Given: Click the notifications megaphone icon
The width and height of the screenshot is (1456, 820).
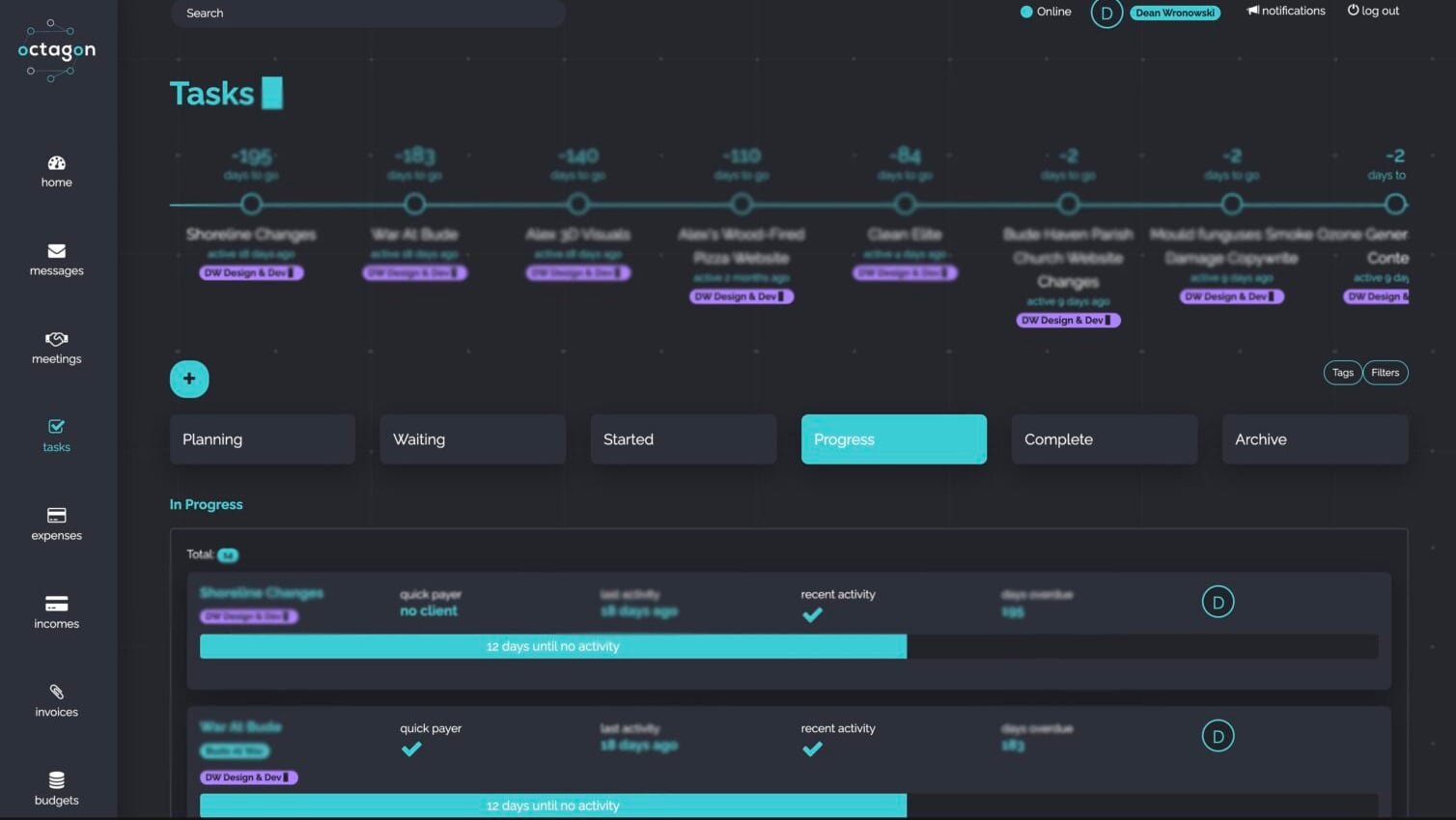Looking at the screenshot, I should click(1253, 11).
